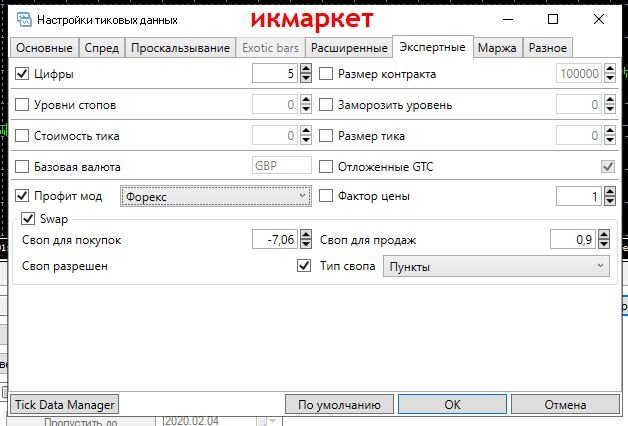This screenshot has width=628, height=426.
Task: Switch to the Разное tab
Action: (547, 48)
